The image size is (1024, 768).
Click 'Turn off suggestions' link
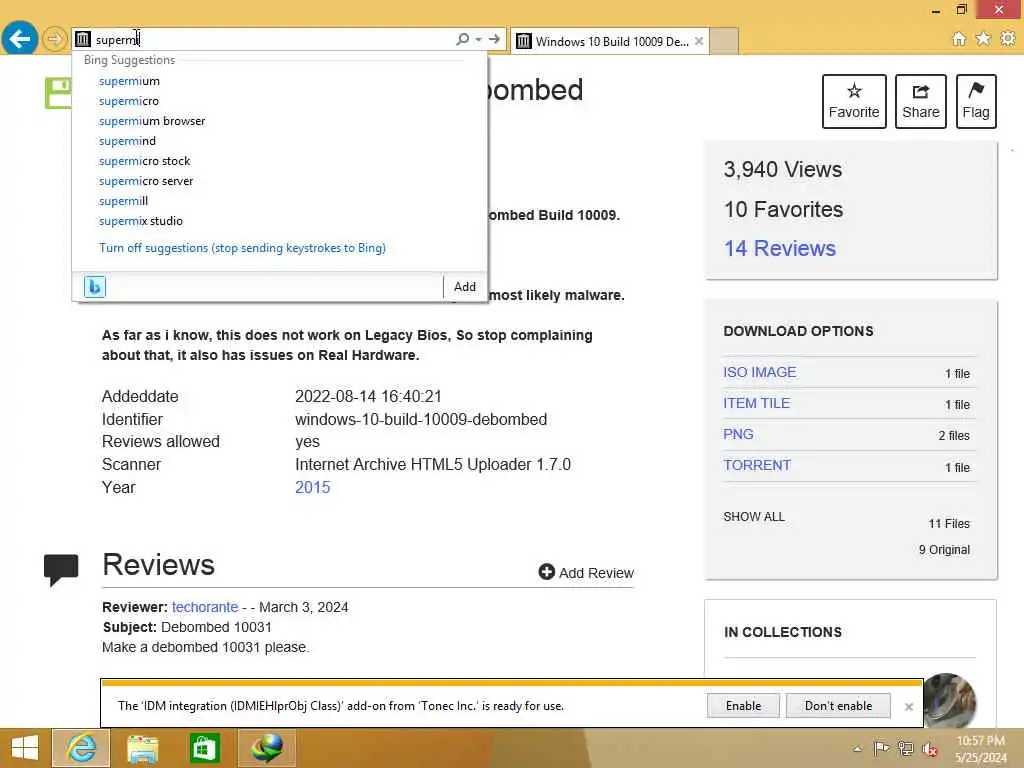[x=242, y=248]
